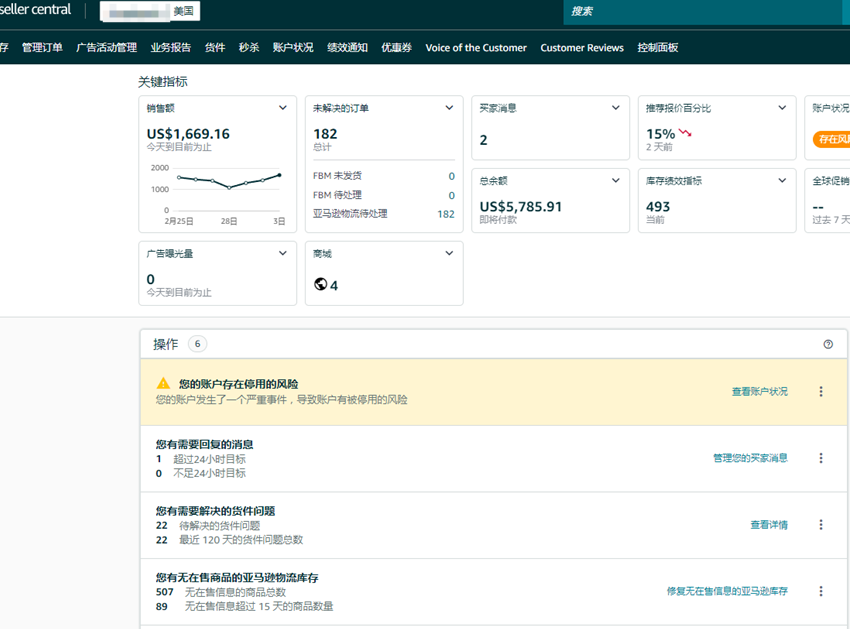Open more options for 您有需要回复的消息 row
Viewport: 850px width, 629px height.
coord(821,458)
